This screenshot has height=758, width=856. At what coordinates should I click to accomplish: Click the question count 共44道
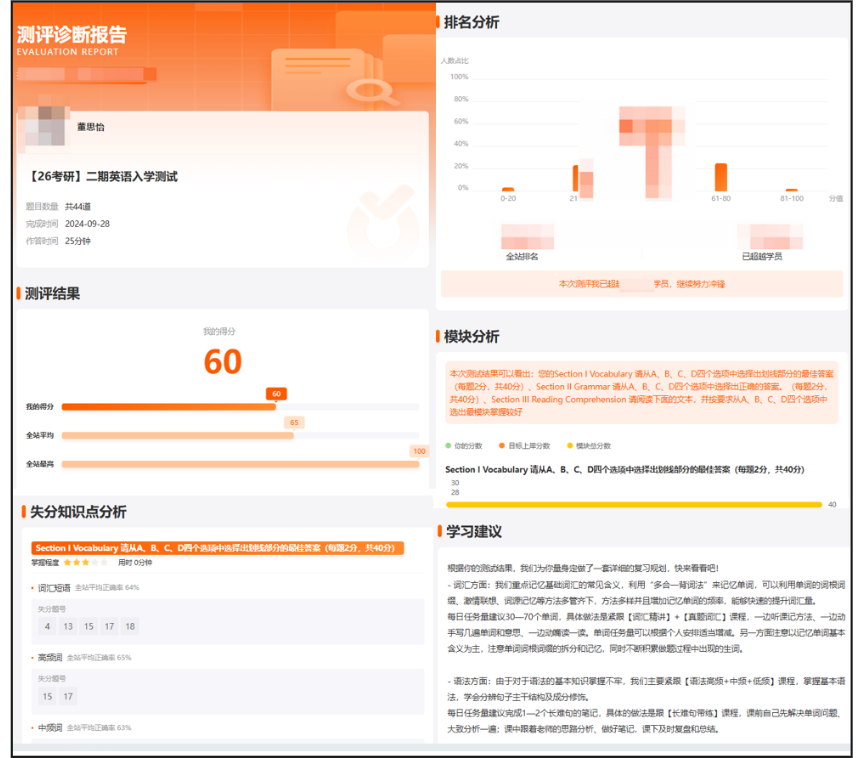[x=78, y=206]
